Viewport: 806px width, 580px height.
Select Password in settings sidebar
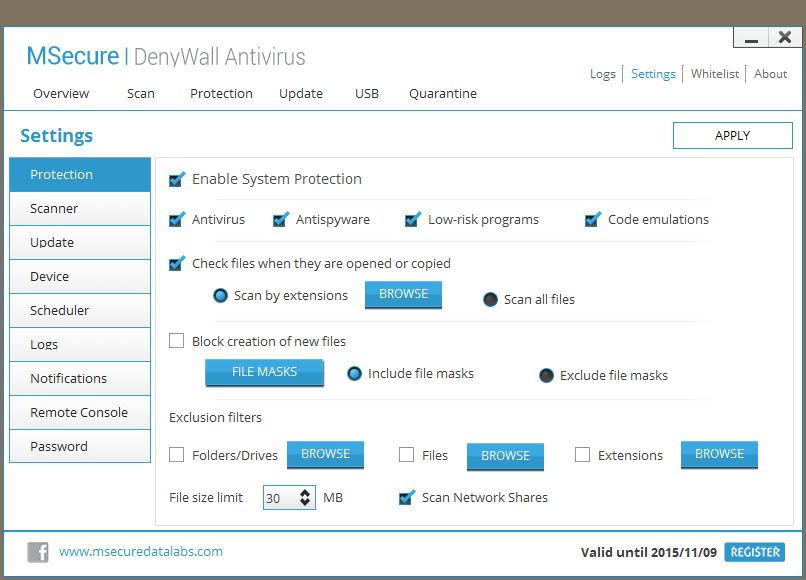[80, 446]
